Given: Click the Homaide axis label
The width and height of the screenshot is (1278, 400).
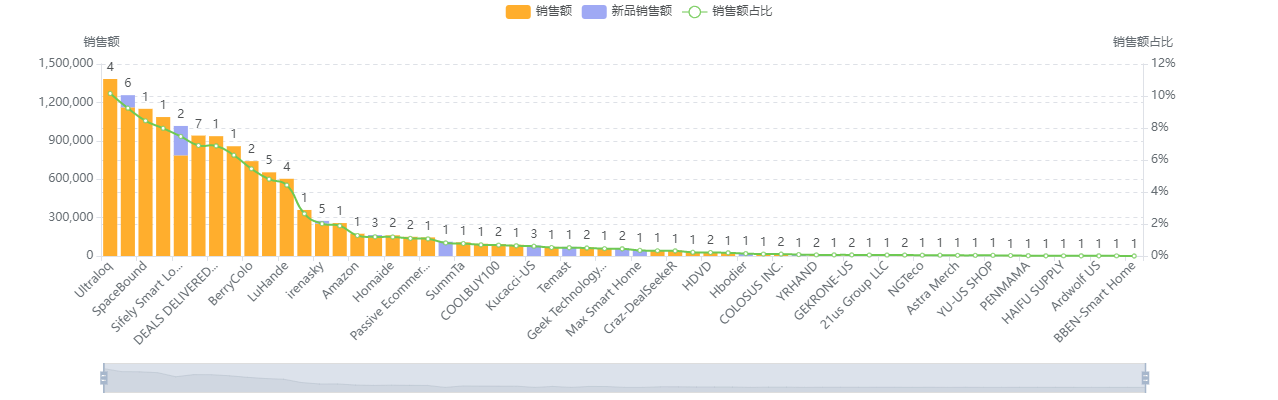Looking at the screenshot, I should [x=374, y=281].
